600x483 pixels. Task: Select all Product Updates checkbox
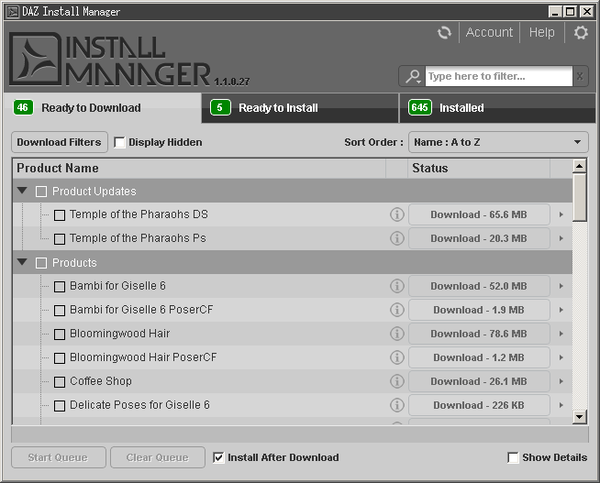point(41,191)
